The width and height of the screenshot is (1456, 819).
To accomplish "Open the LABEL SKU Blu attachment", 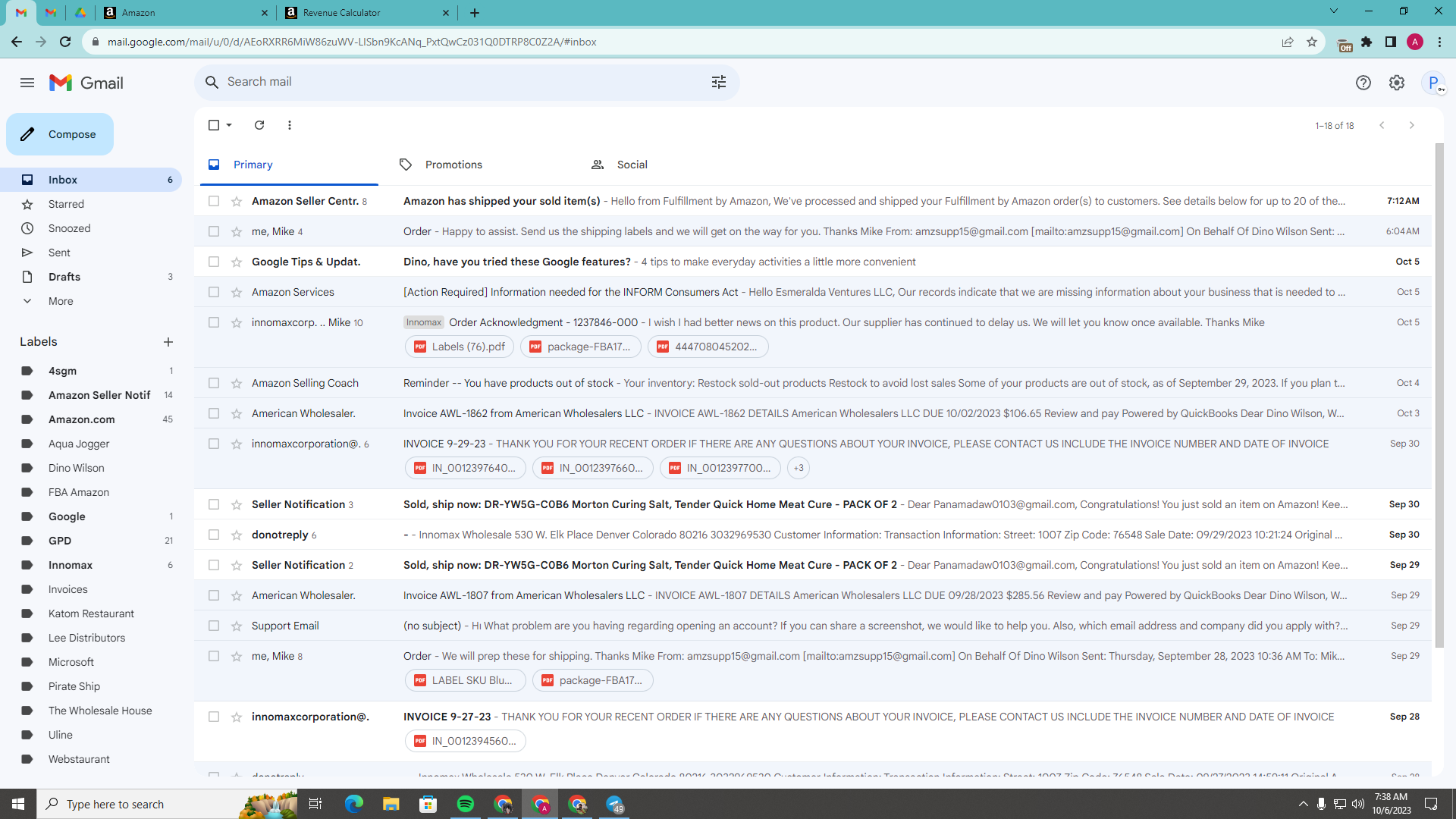I will 465,680.
